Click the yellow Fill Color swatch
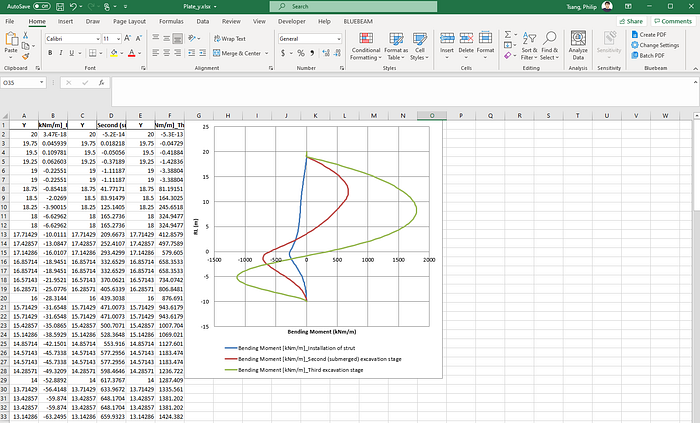 click(114, 53)
